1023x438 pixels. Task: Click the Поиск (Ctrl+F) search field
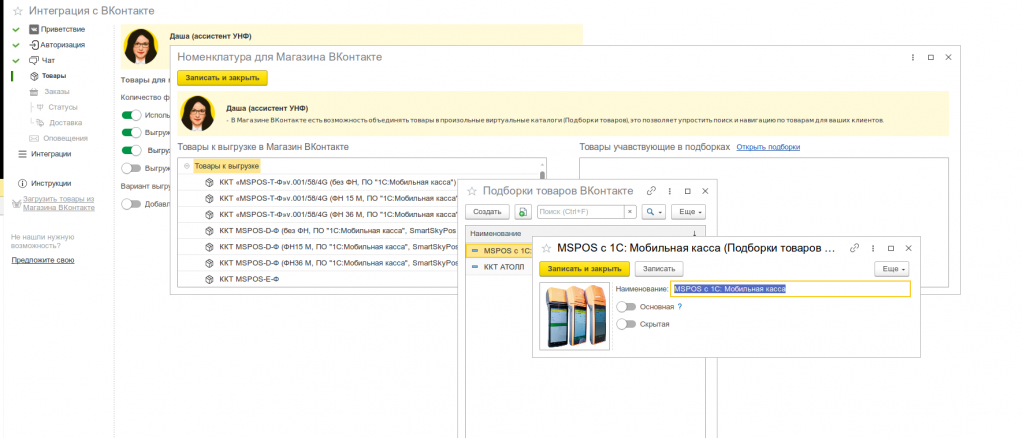[x=581, y=212]
